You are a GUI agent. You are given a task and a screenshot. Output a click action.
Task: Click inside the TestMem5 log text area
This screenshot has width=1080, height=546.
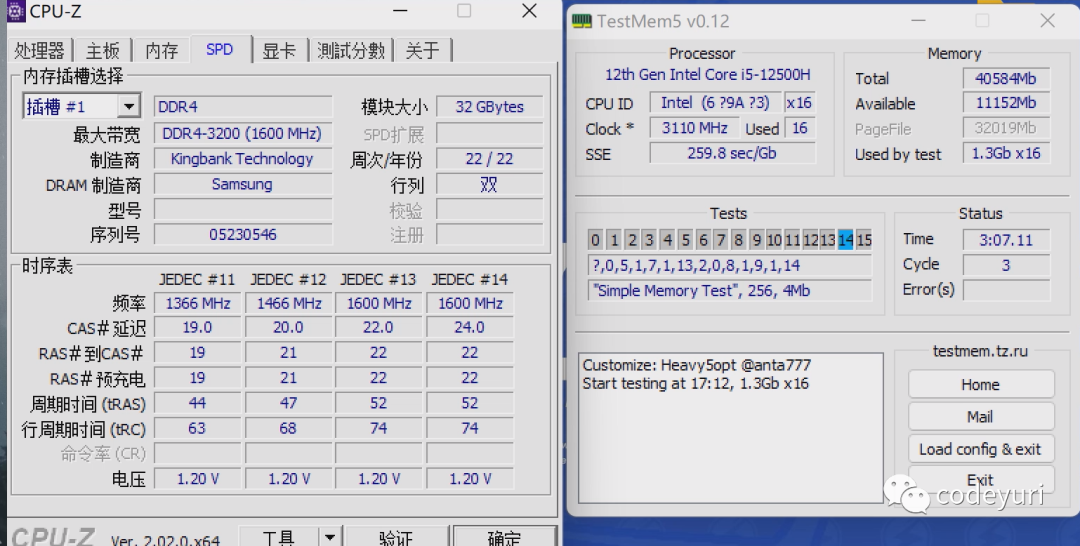(730, 428)
